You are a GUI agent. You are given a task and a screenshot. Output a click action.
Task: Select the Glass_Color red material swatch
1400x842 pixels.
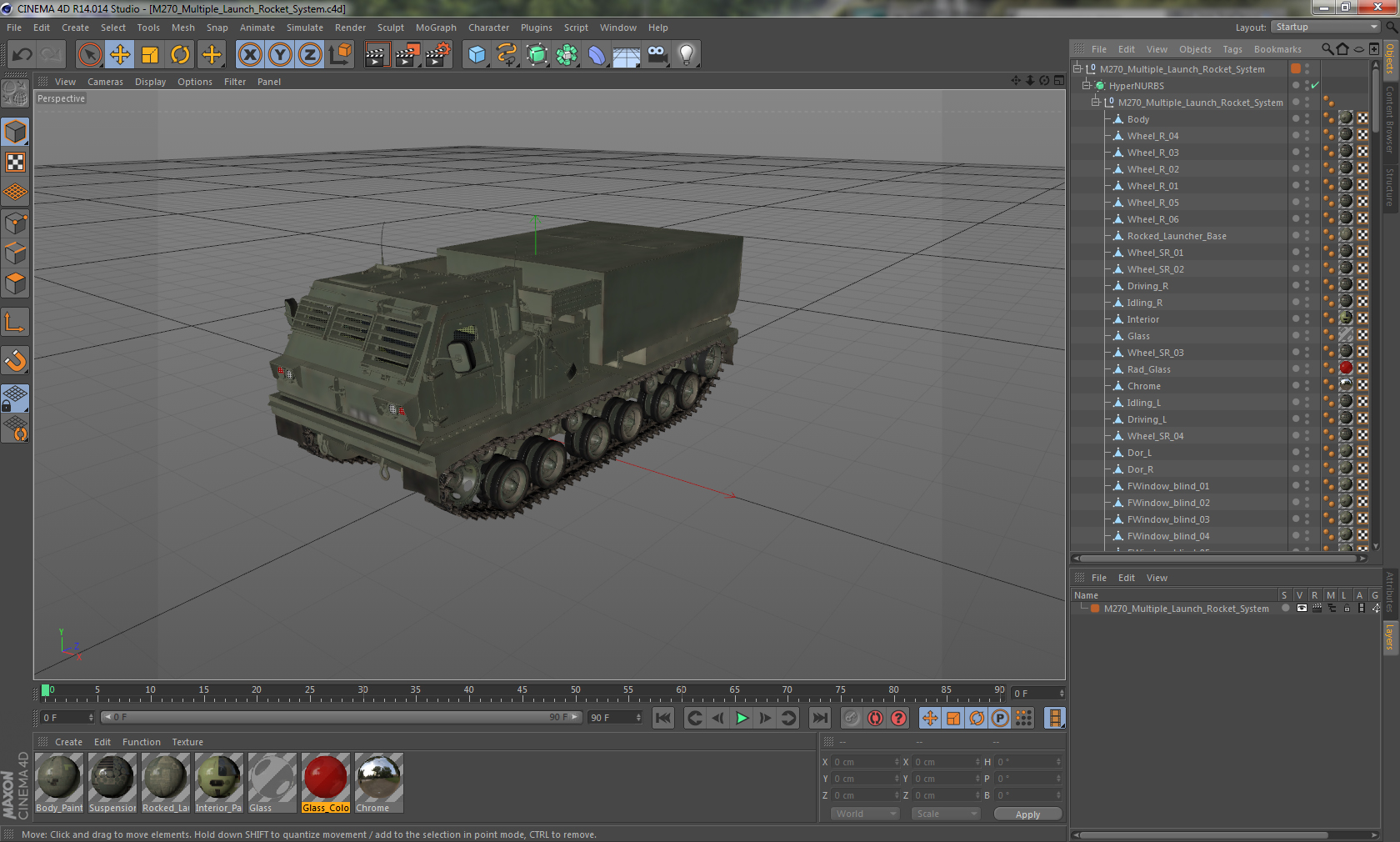[326, 783]
